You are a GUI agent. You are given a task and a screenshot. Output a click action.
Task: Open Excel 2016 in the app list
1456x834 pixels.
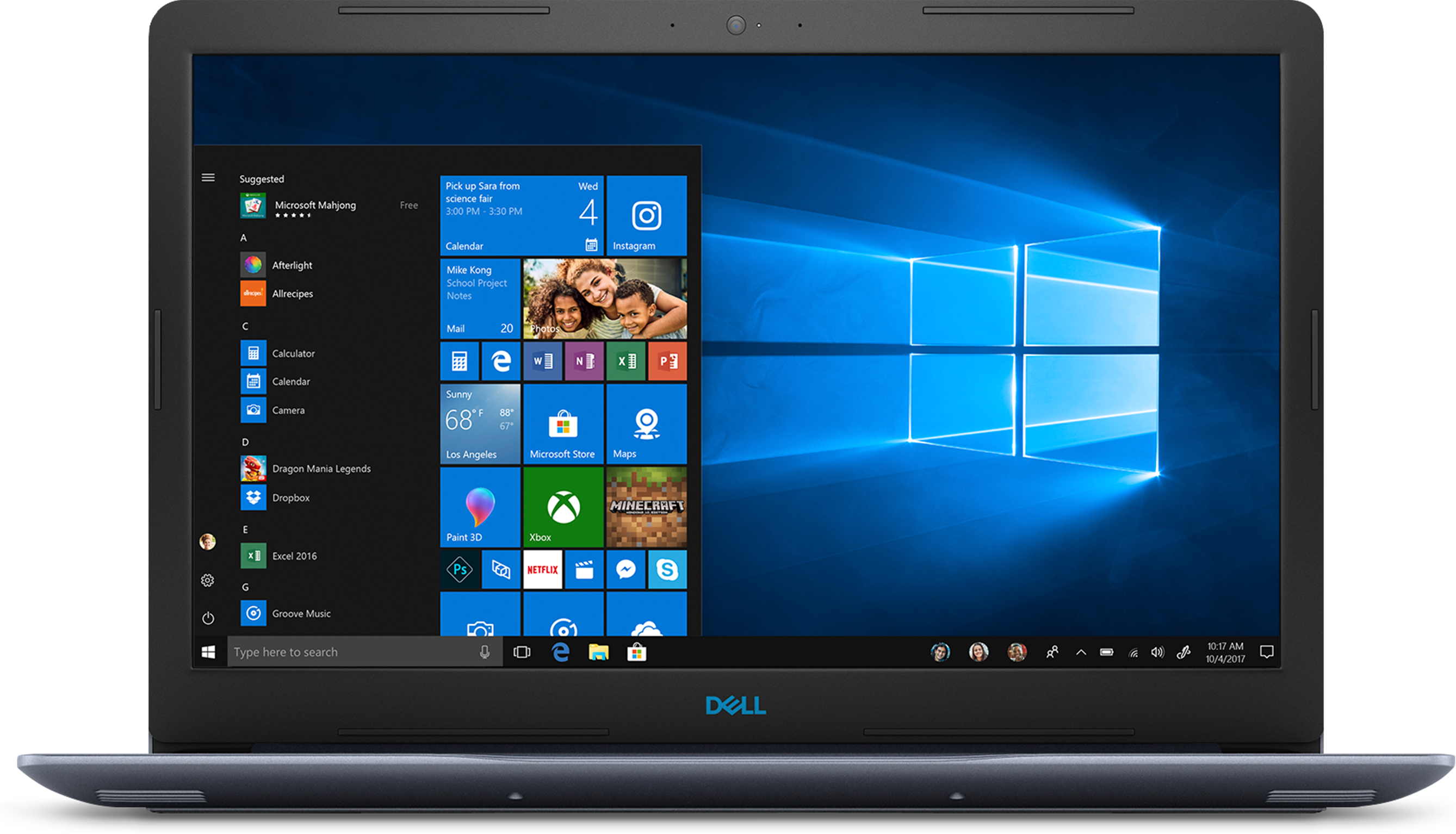pos(278,556)
